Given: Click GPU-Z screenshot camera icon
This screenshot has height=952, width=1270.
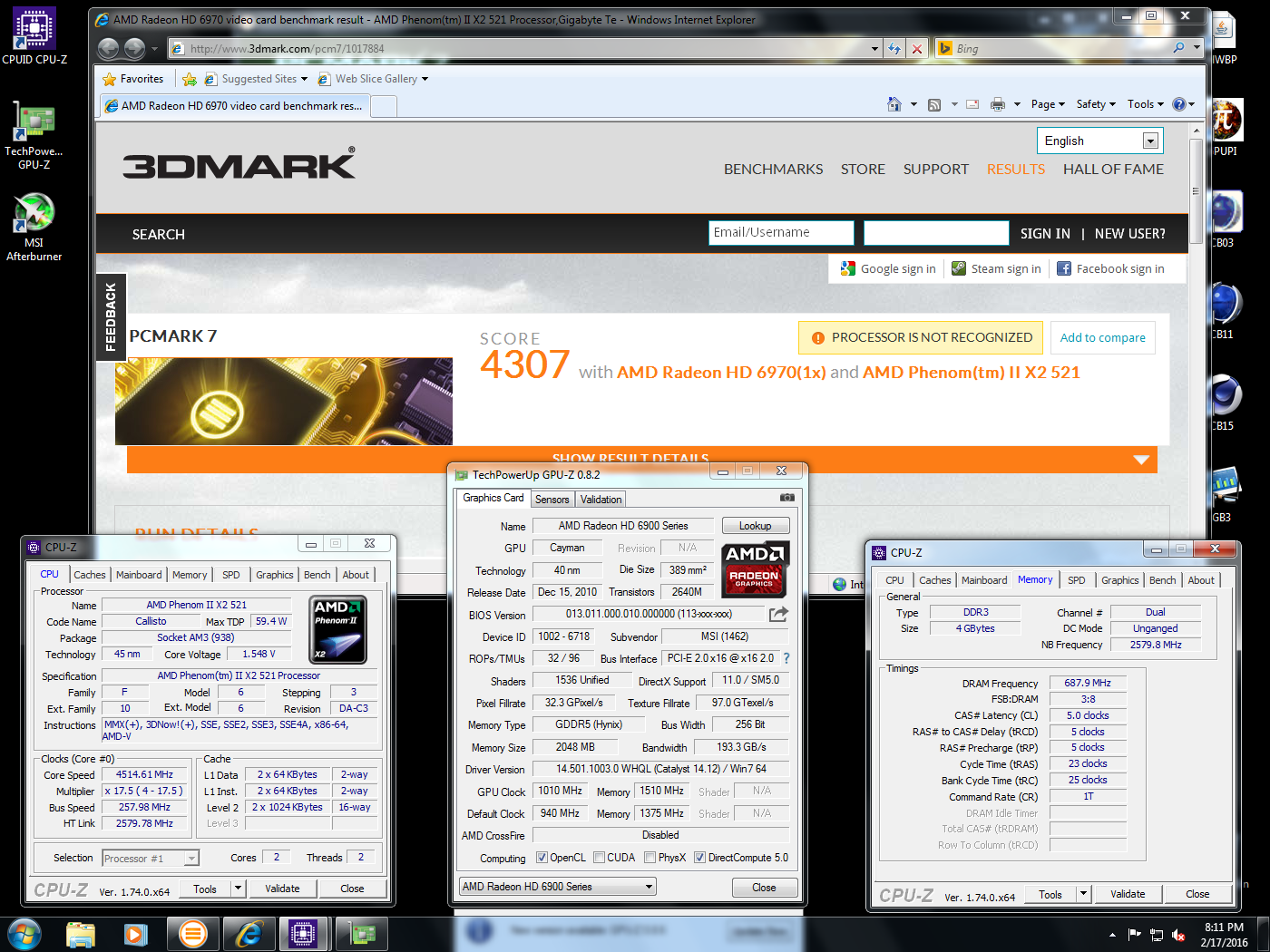Looking at the screenshot, I should click(787, 498).
